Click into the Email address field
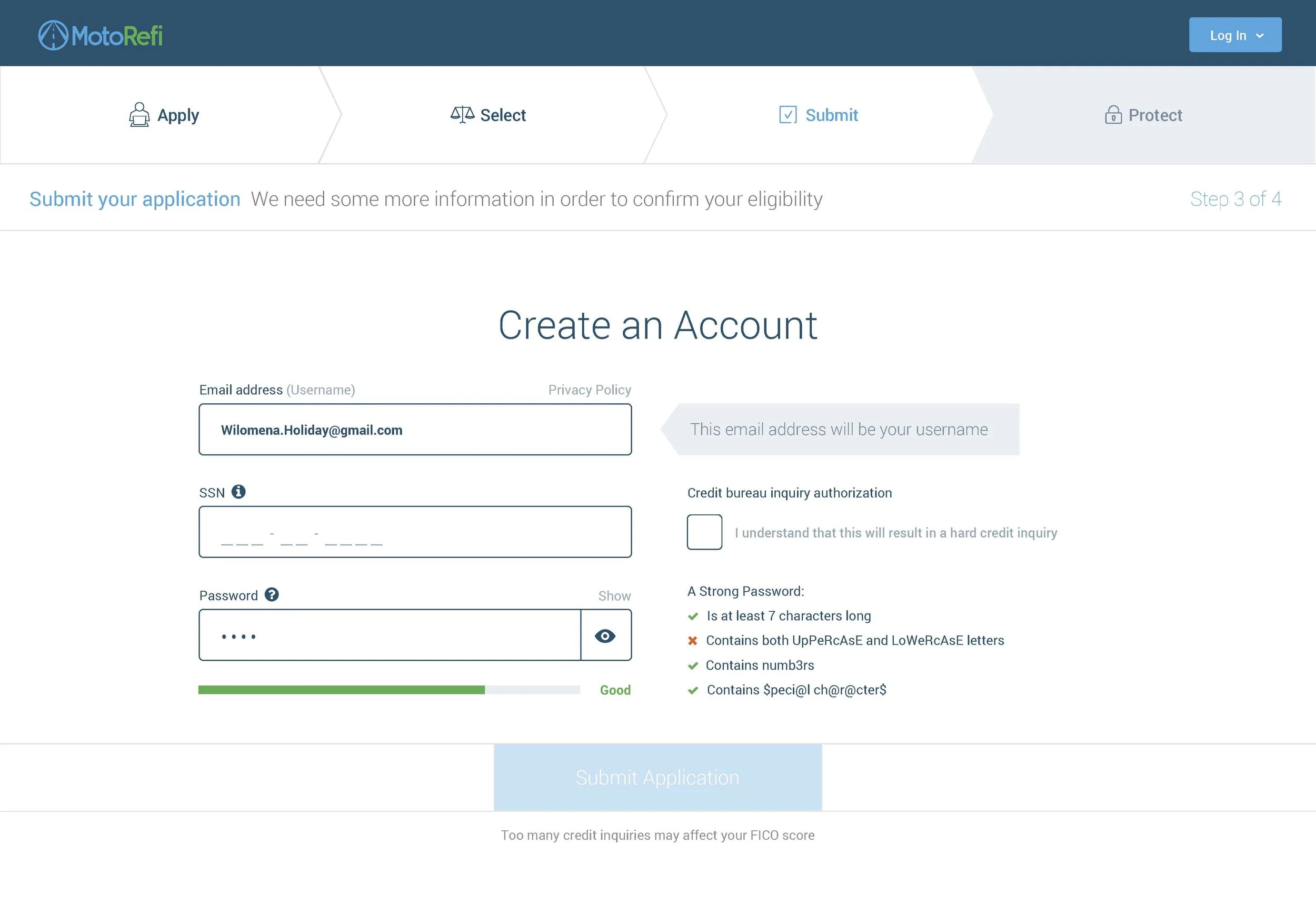The height and width of the screenshot is (905, 1316). [x=415, y=429]
